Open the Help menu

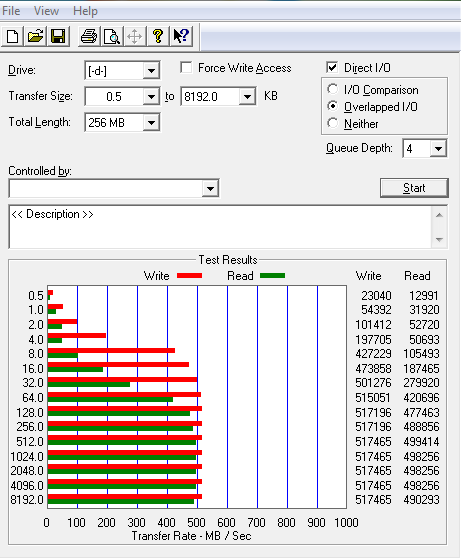coord(85,11)
